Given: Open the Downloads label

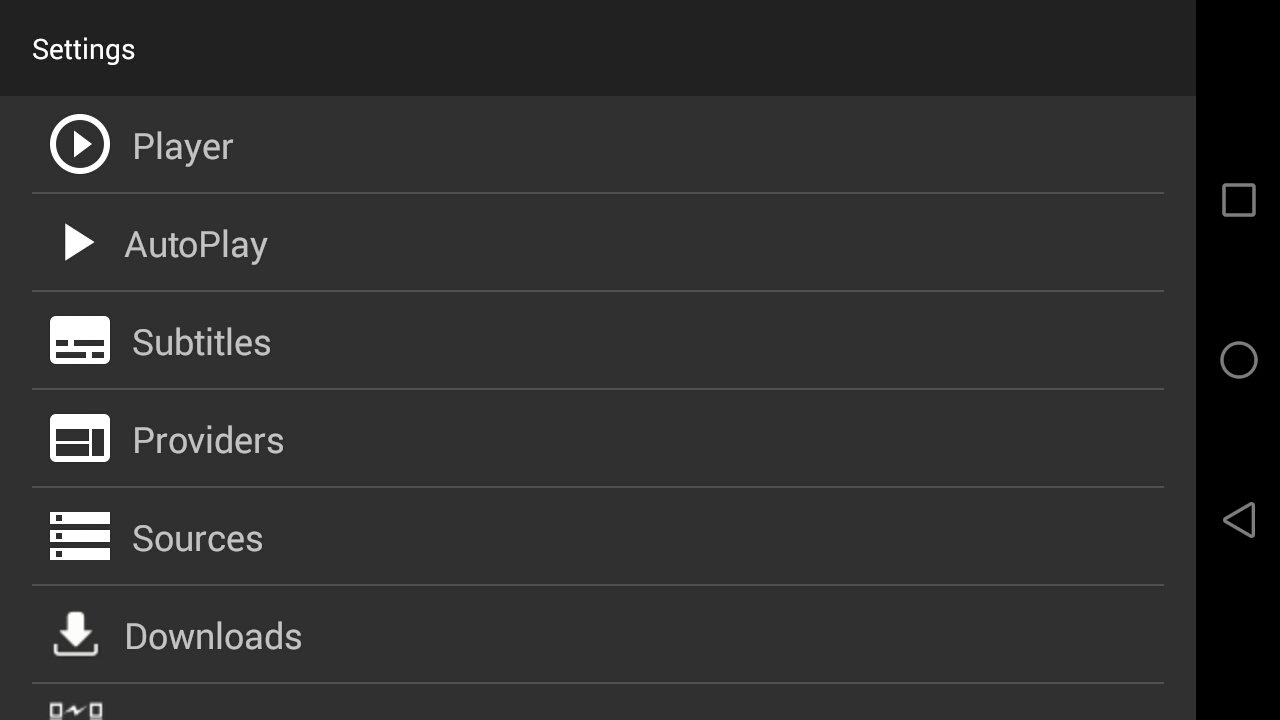Looking at the screenshot, I should tap(213, 636).
